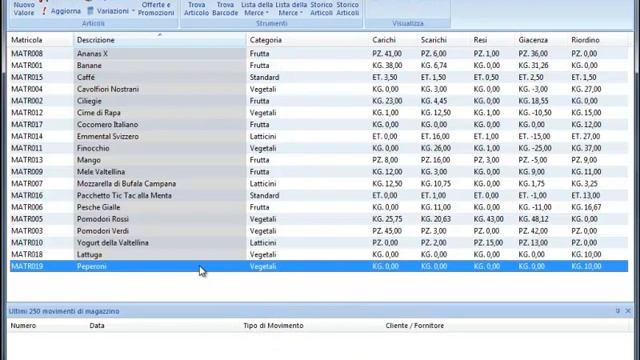The height and width of the screenshot is (360, 640).
Task: Select the Finocchio row
Action: click(319, 148)
